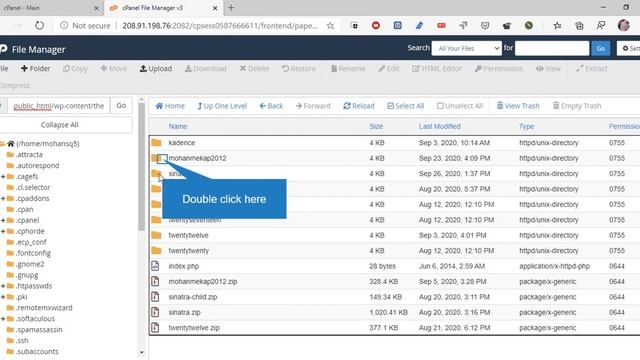Viewport: 640px width, 360px height.
Task: Open View Trash
Action: coord(518,106)
